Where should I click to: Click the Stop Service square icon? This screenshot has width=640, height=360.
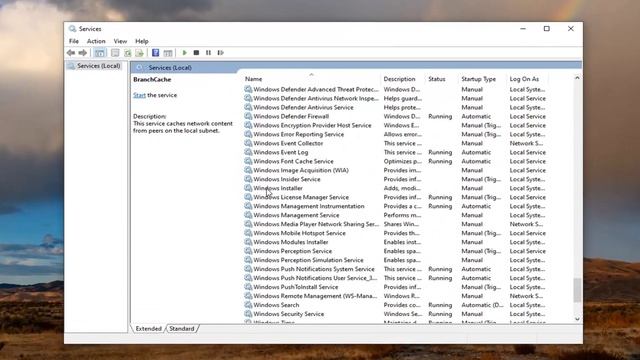[x=196, y=53]
